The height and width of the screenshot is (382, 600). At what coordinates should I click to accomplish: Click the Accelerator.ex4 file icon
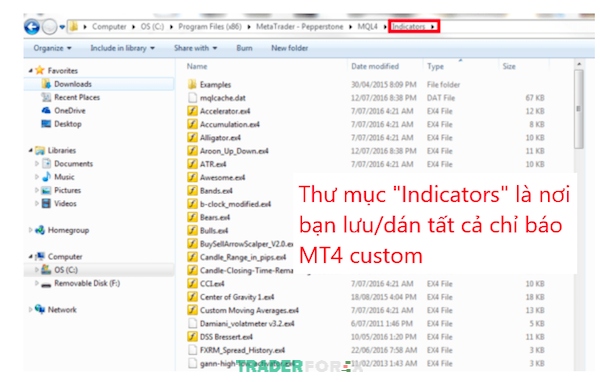click(x=192, y=111)
